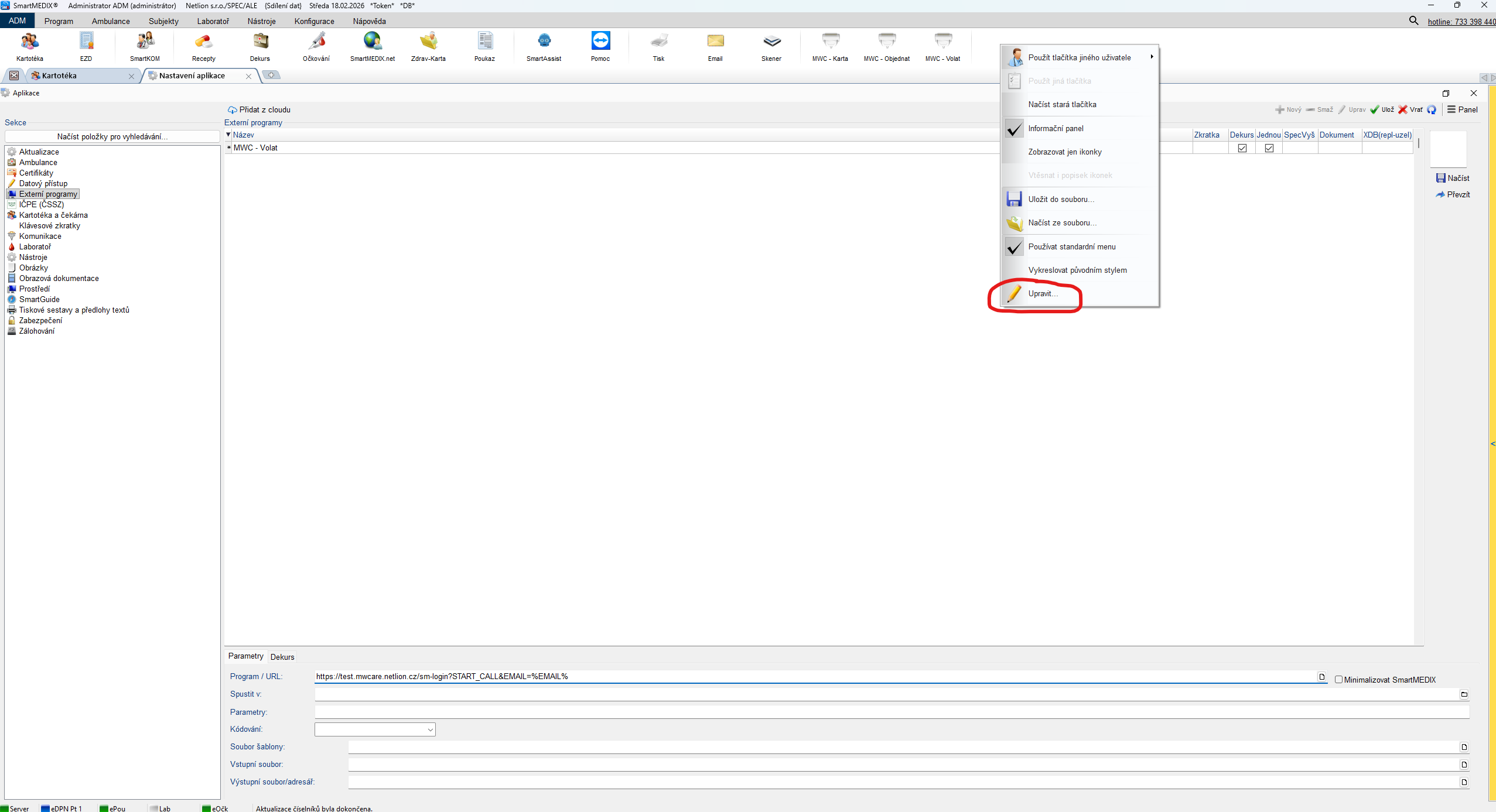
Task: Open the Kartotéka toolbar icon
Action: 30,42
